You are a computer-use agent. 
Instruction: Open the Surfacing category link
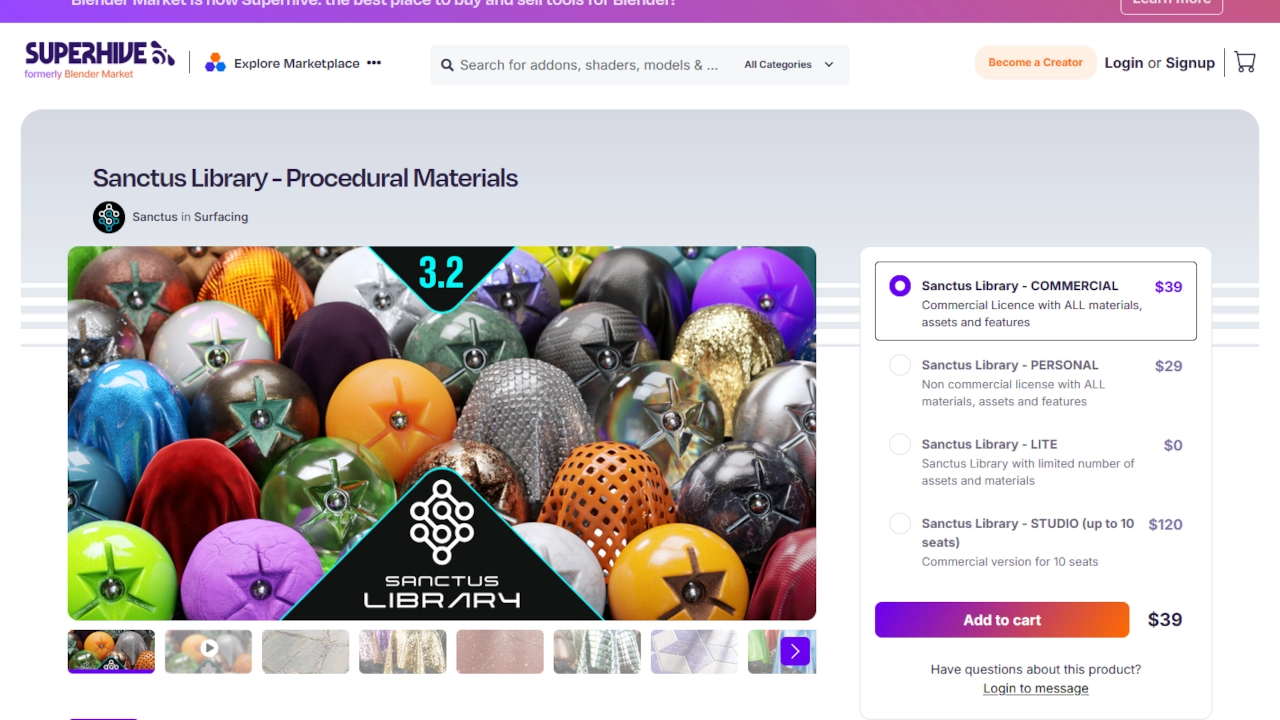pyautogui.click(x=221, y=217)
